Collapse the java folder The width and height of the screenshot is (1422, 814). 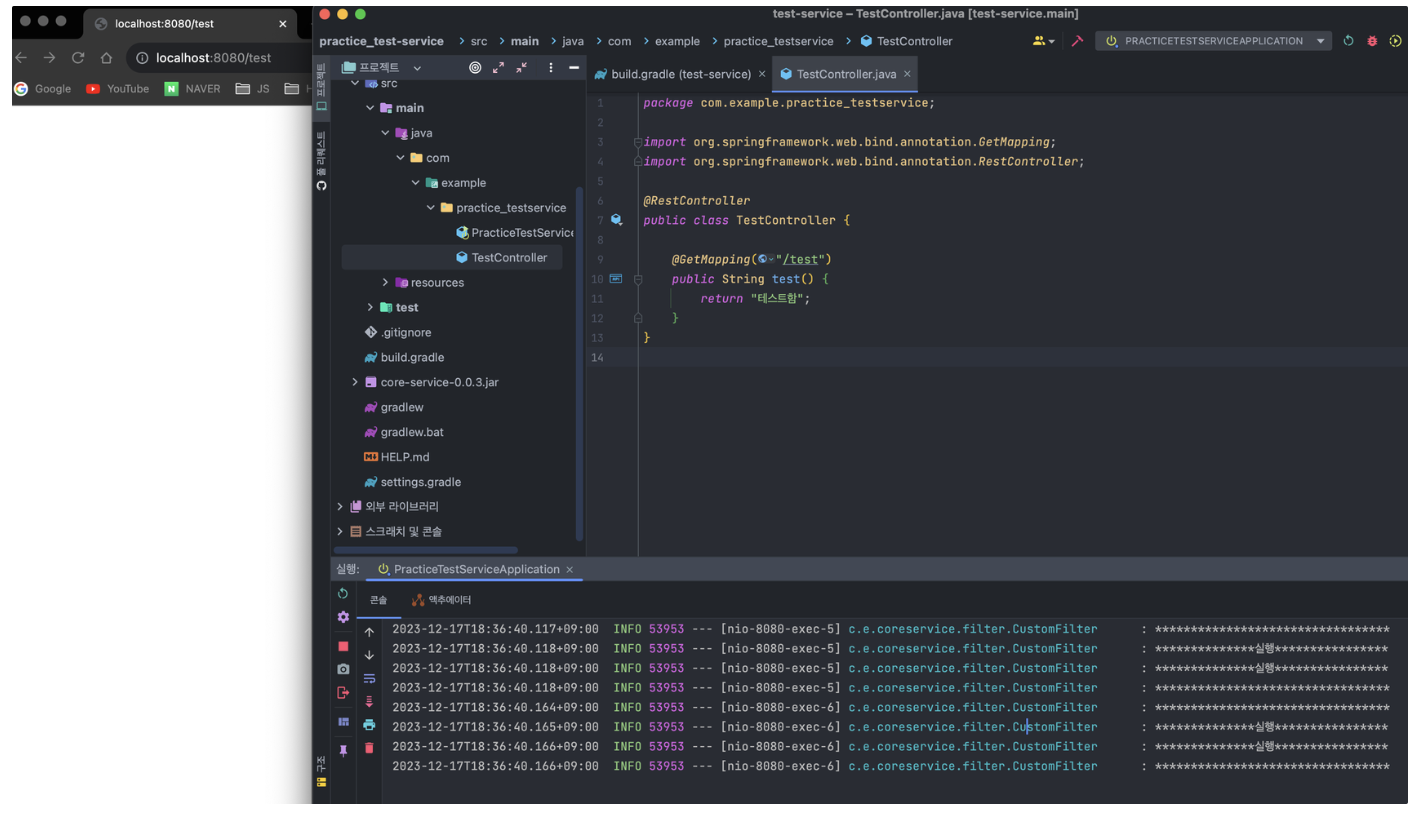coord(385,133)
